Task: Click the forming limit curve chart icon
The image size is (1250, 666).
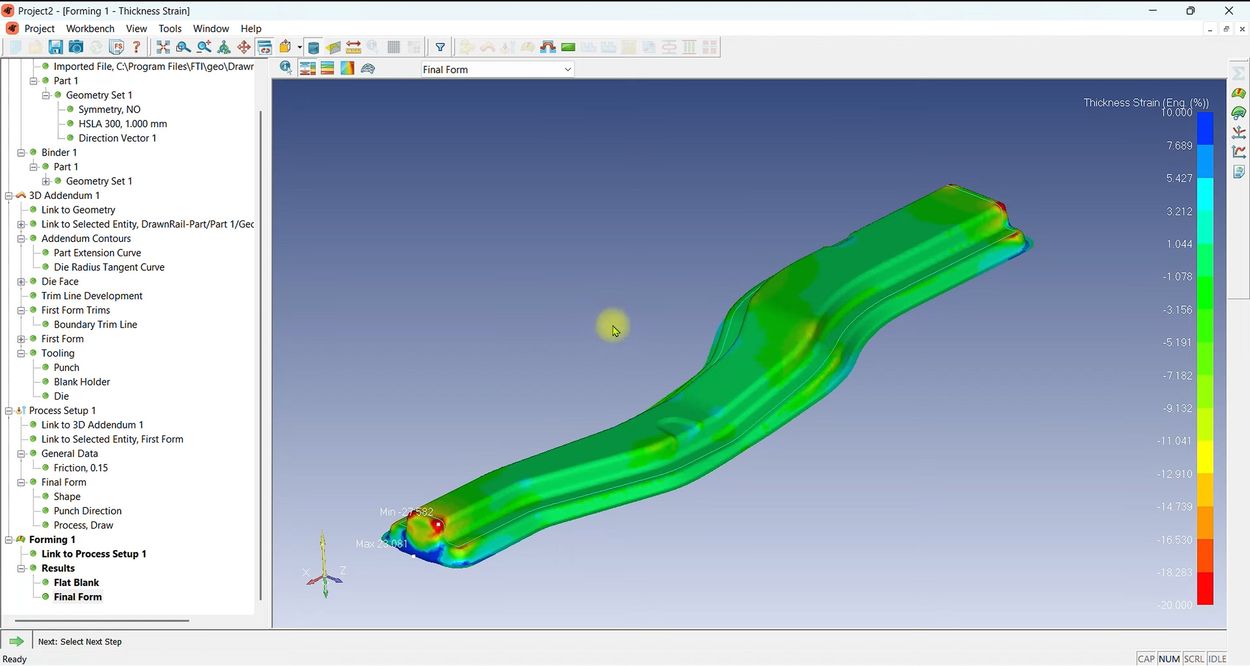Action: [x=1239, y=152]
